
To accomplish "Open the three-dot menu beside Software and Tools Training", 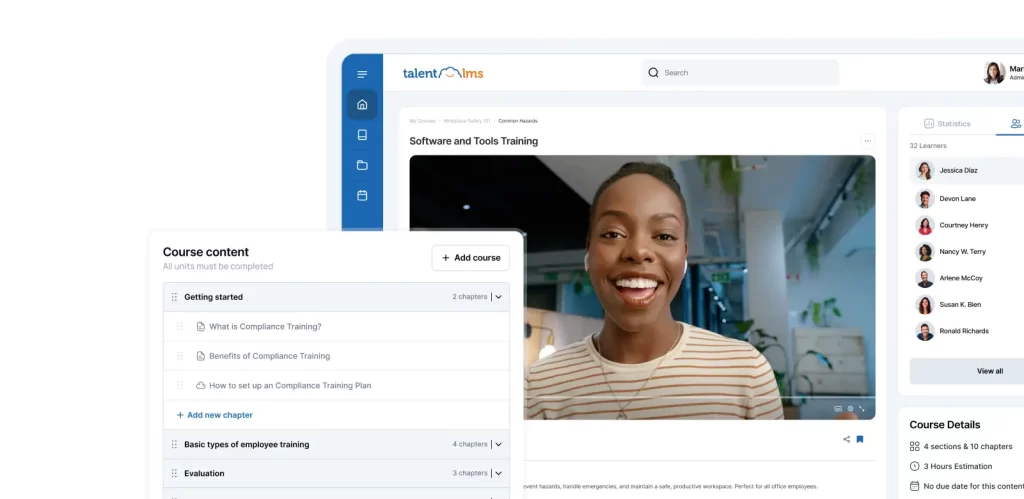I will pyautogui.click(x=867, y=140).
